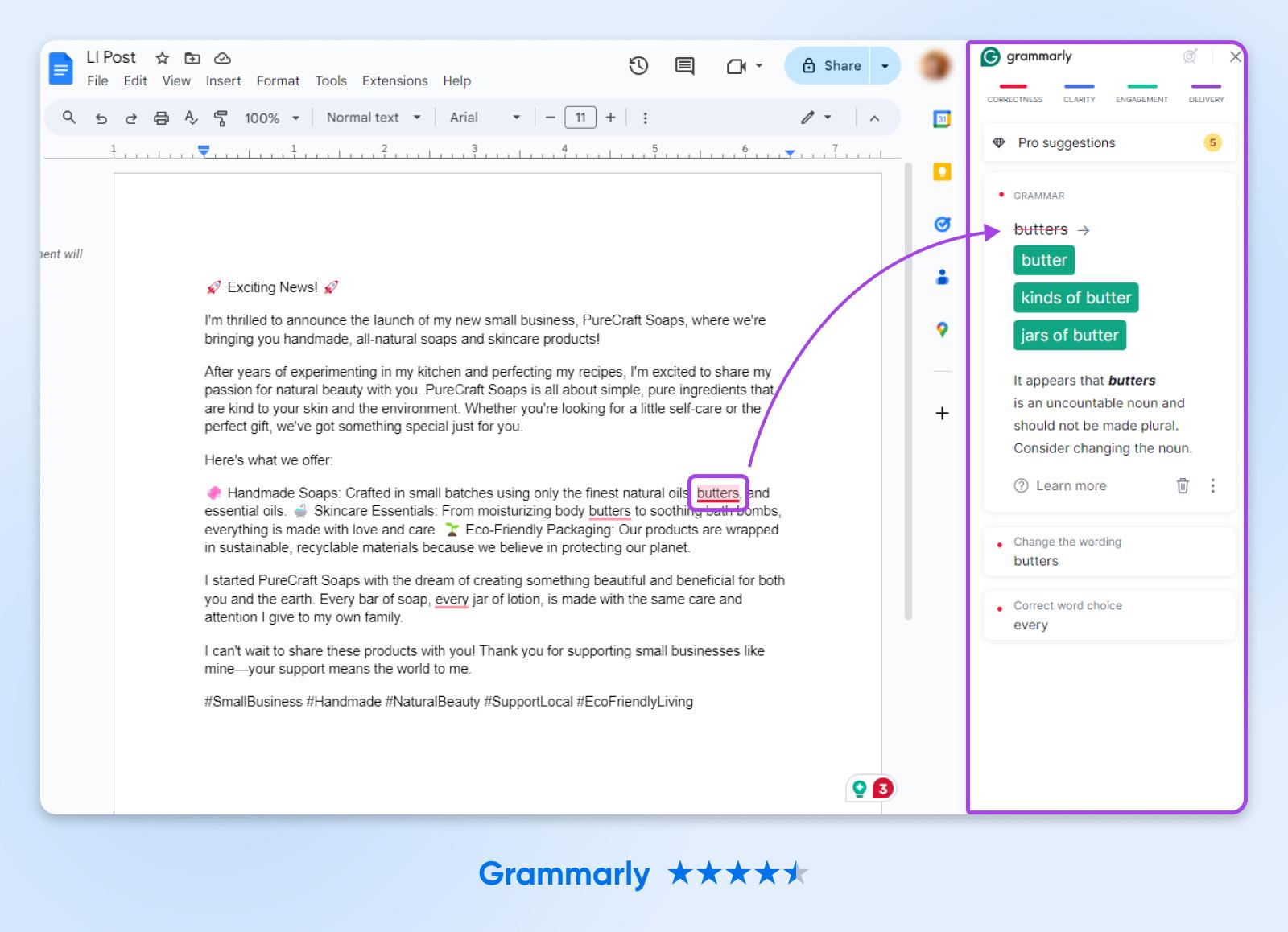This screenshot has width=1288, height=932.
Task: Redo the last action
Action: pos(130,118)
